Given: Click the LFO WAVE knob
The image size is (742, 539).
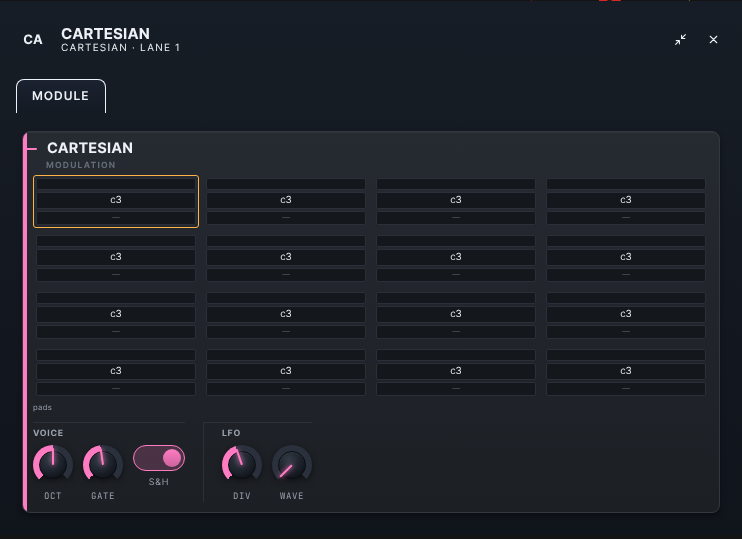Looking at the screenshot, I should pyautogui.click(x=292, y=465).
